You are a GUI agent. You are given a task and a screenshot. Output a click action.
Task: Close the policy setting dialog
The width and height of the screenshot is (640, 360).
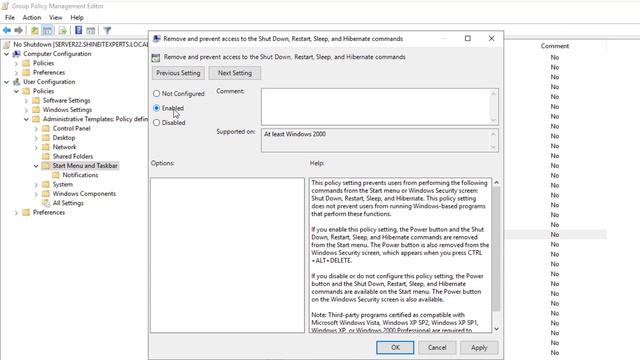click(491, 38)
